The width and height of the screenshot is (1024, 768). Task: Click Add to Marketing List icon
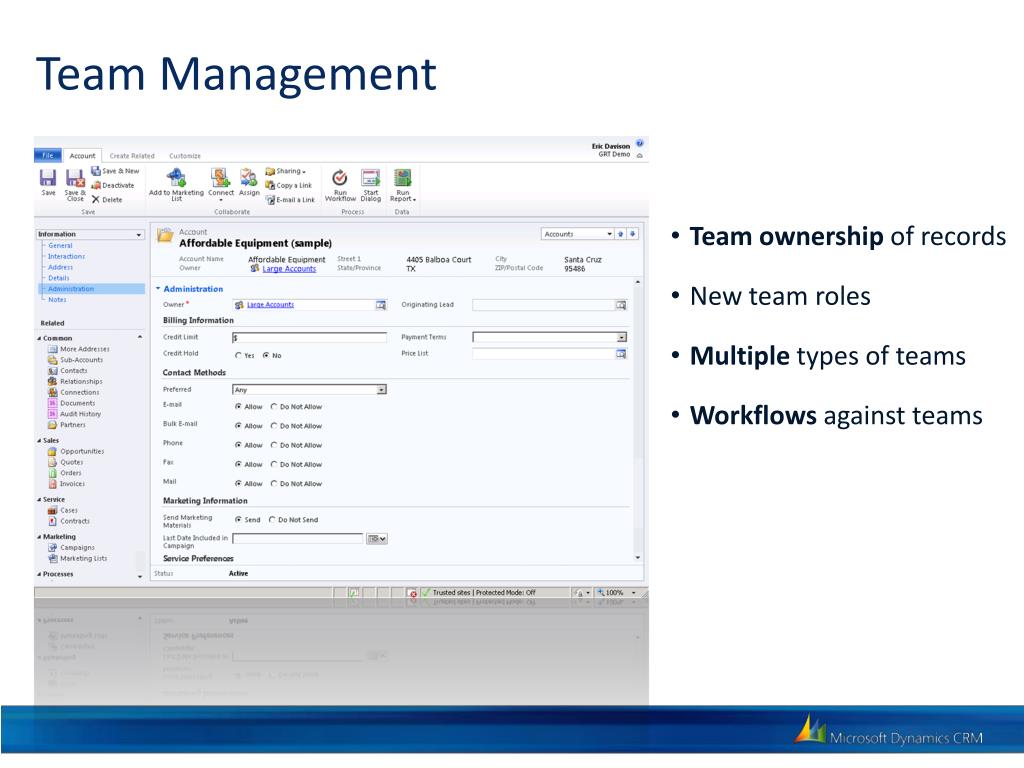point(176,177)
